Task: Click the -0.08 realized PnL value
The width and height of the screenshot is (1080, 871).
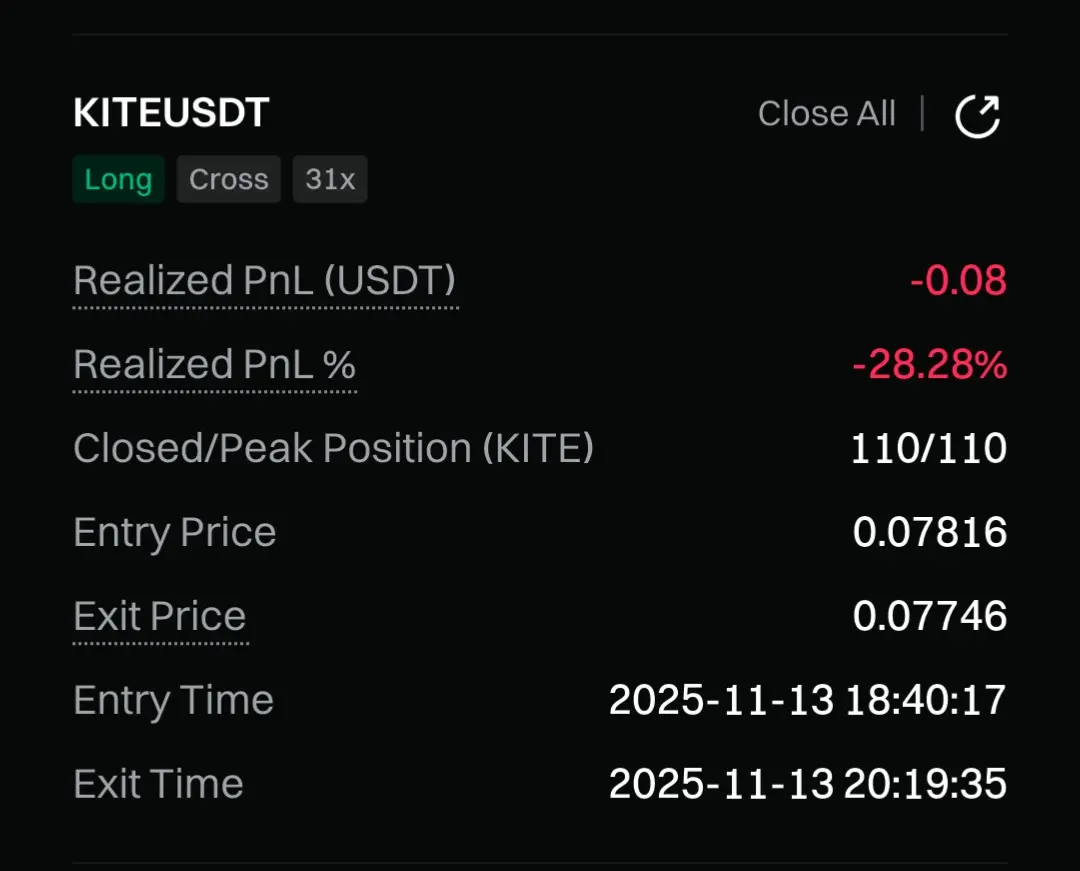Action: 958,281
